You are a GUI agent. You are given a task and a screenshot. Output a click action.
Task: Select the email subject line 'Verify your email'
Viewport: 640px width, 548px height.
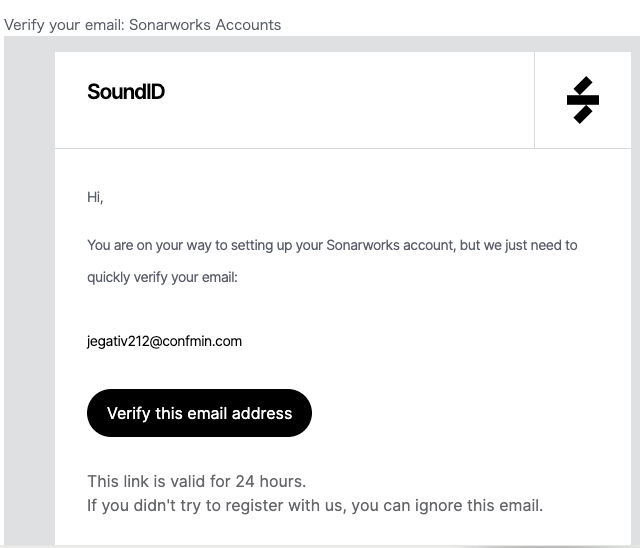pyautogui.click(x=64, y=25)
